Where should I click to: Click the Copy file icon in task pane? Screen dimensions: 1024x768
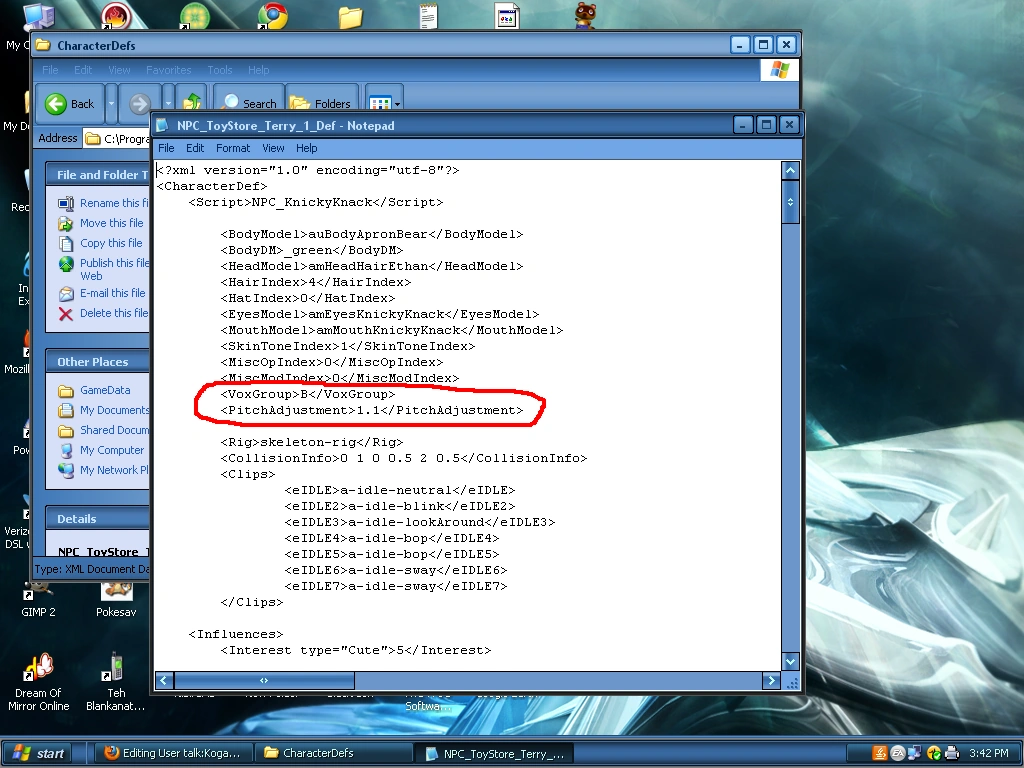pos(66,244)
